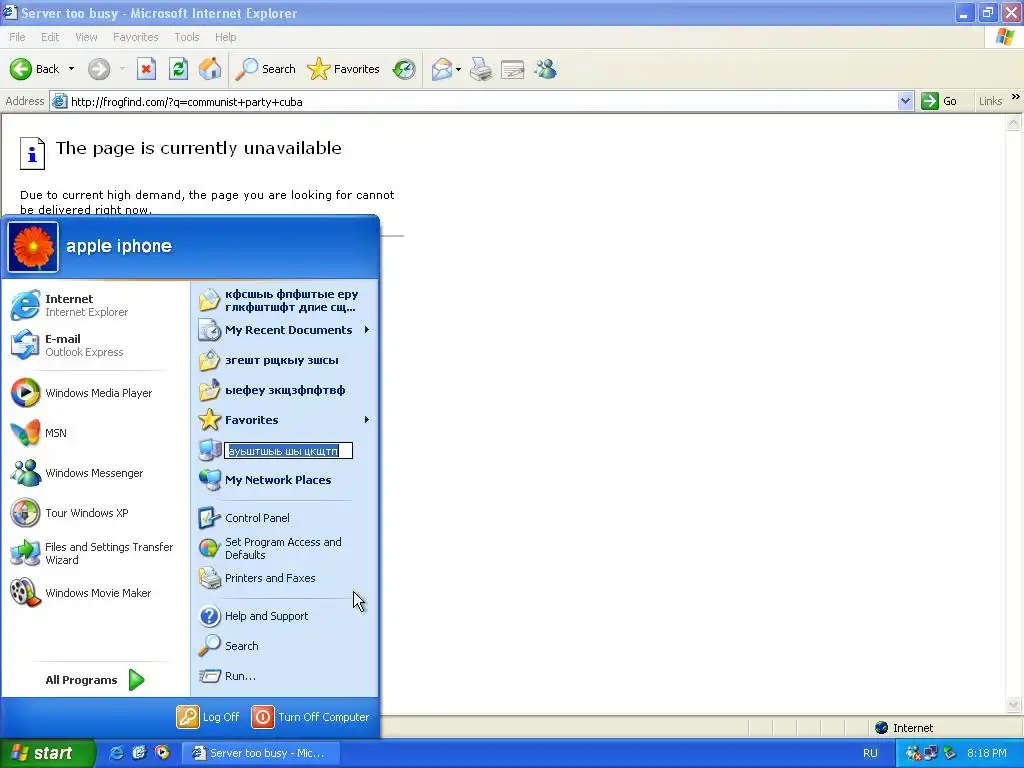
Task: Open Set Program Access and Defaults
Action: click(285, 549)
